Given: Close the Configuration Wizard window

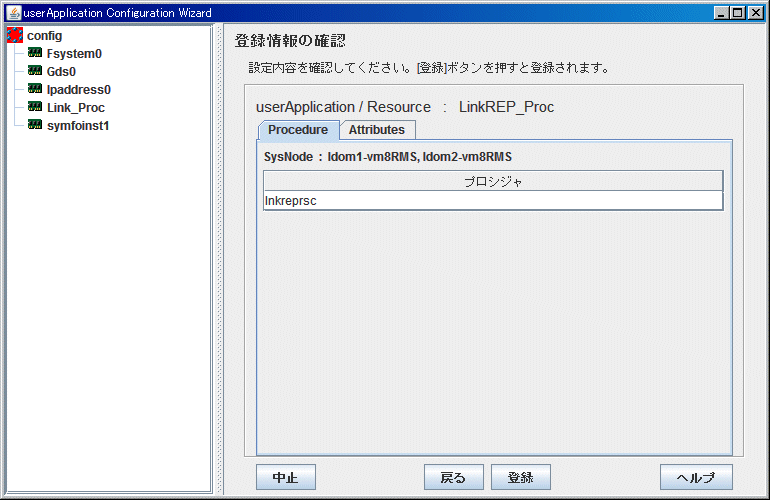Looking at the screenshot, I should coord(755,13).
